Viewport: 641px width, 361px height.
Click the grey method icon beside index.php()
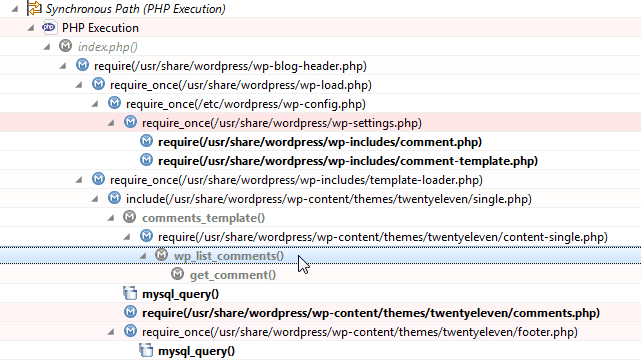click(65, 46)
